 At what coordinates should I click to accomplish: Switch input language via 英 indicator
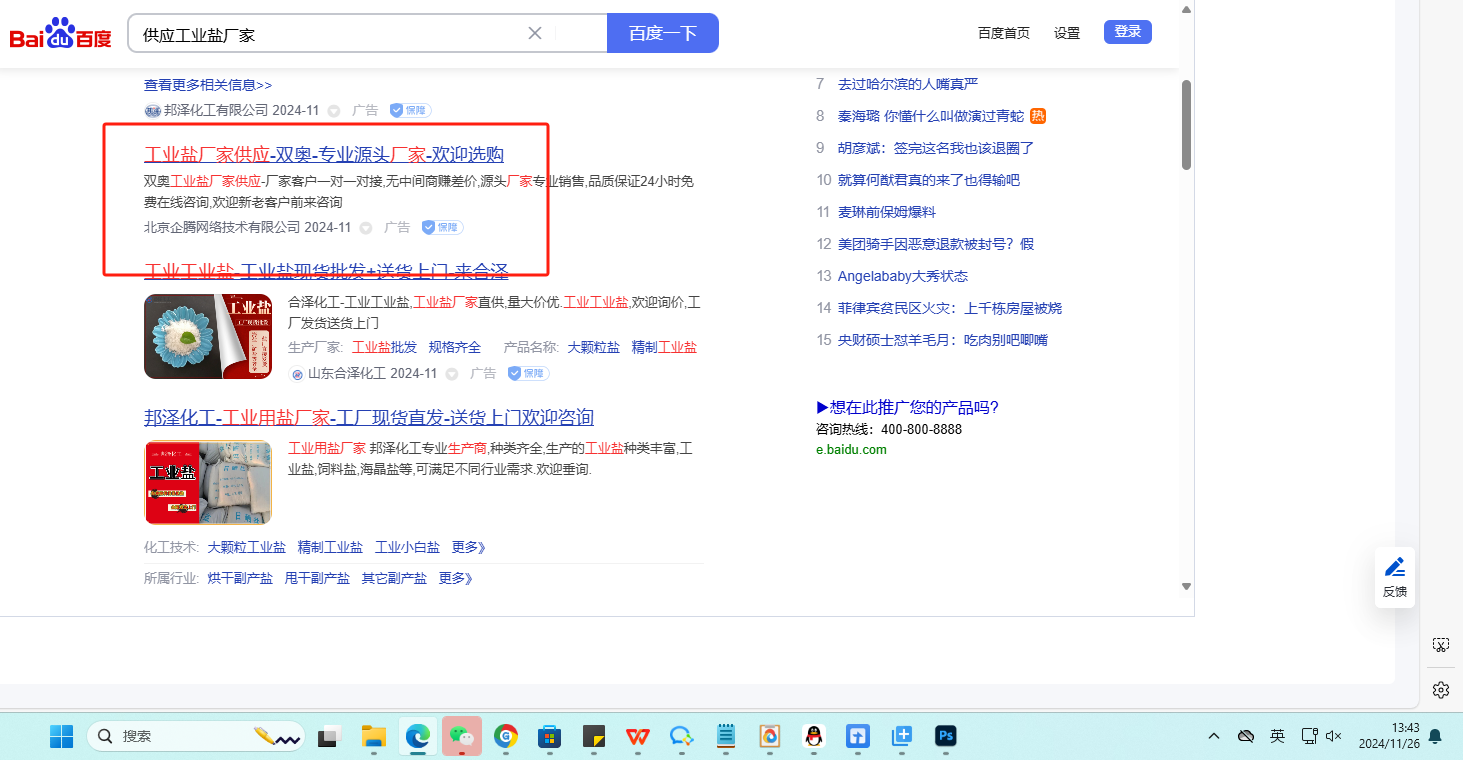pyautogui.click(x=1277, y=736)
